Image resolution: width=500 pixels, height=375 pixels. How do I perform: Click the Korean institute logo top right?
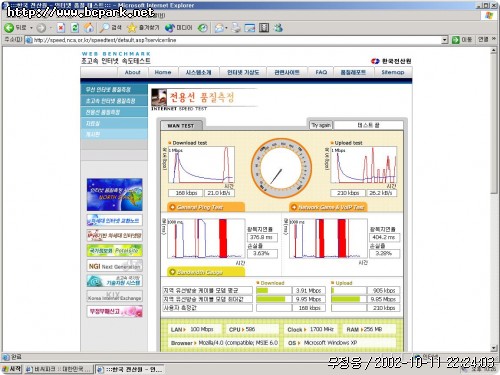391,61
